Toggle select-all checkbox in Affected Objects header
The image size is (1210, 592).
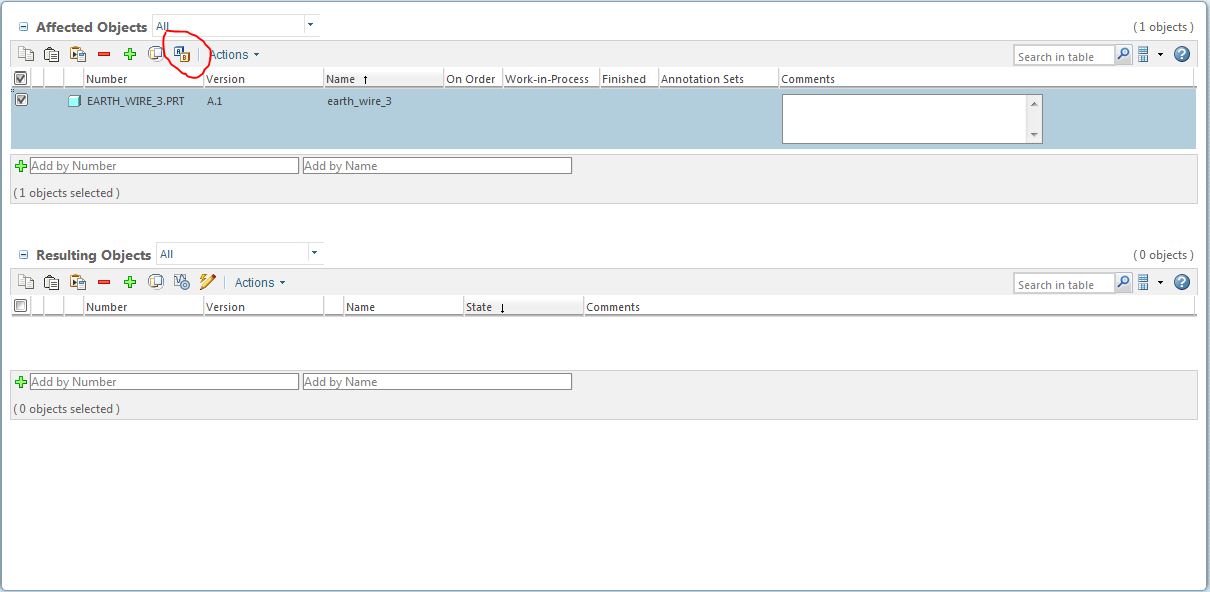(21, 78)
